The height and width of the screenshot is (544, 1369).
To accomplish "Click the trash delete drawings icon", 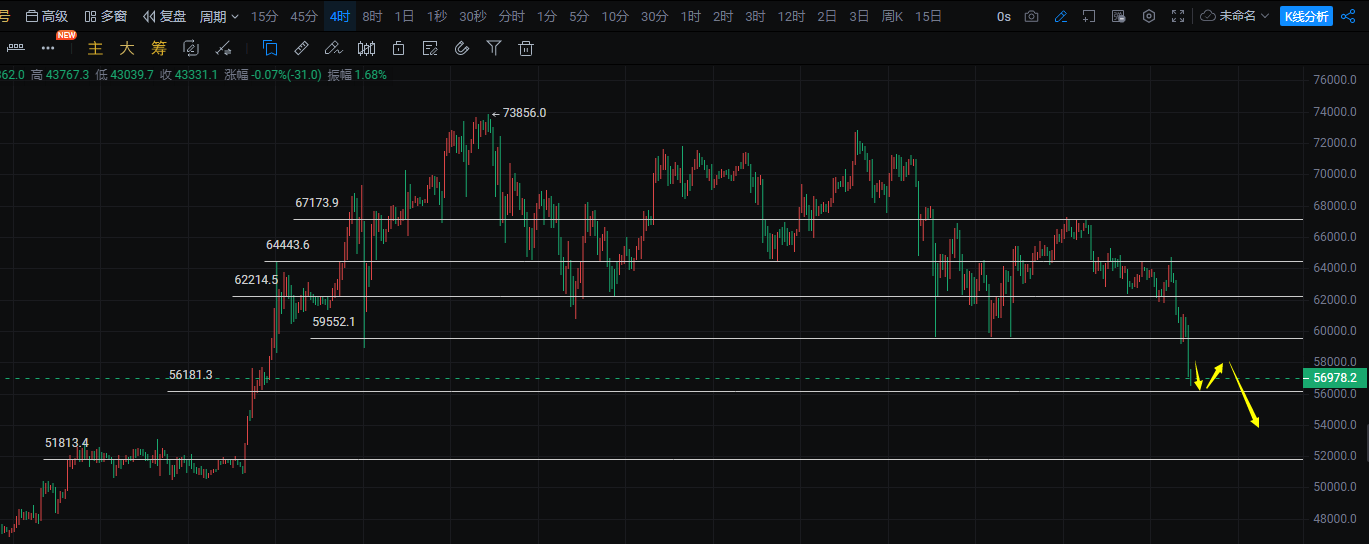I will pyautogui.click(x=526, y=48).
